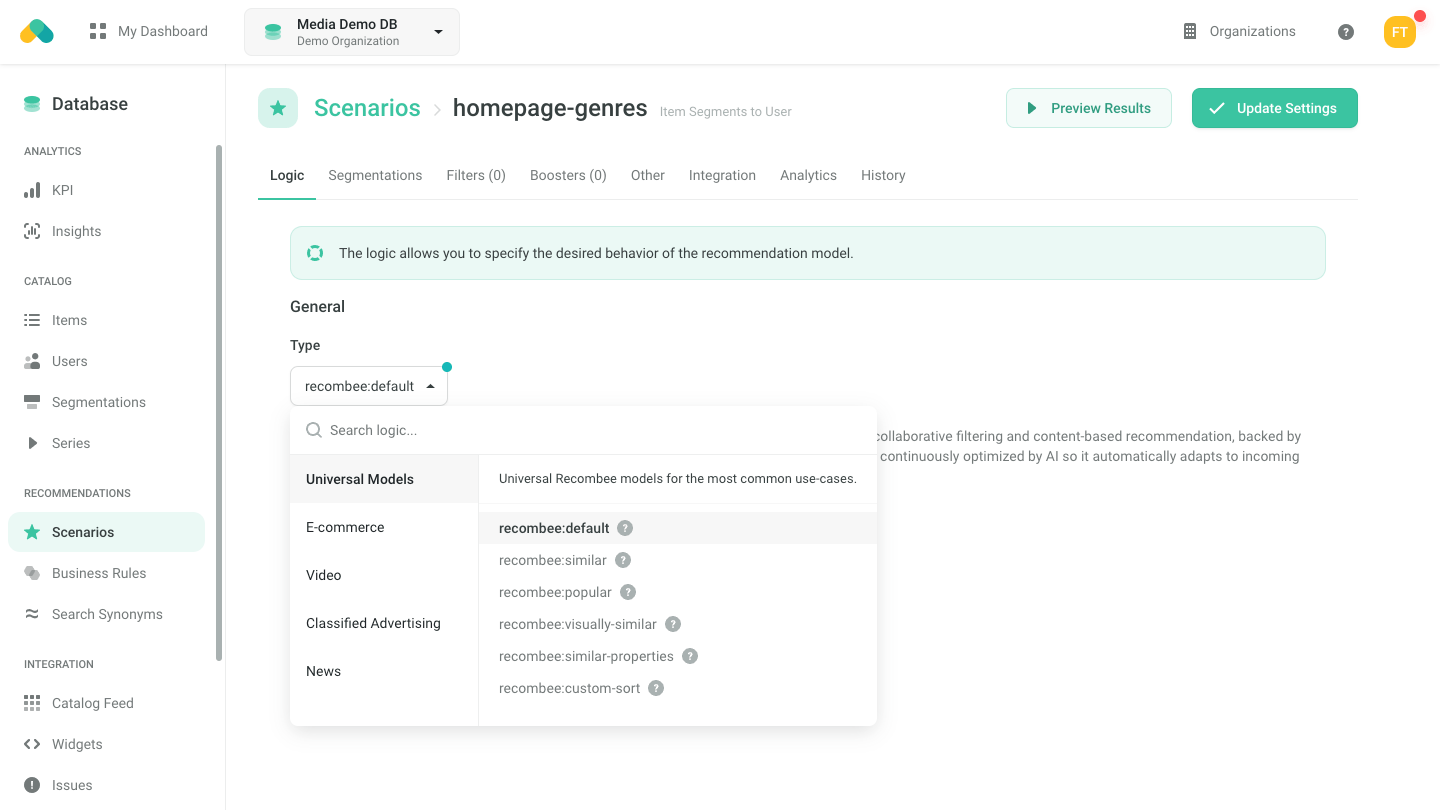Select the Logic tab
1440x810 pixels.
click(x=287, y=175)
